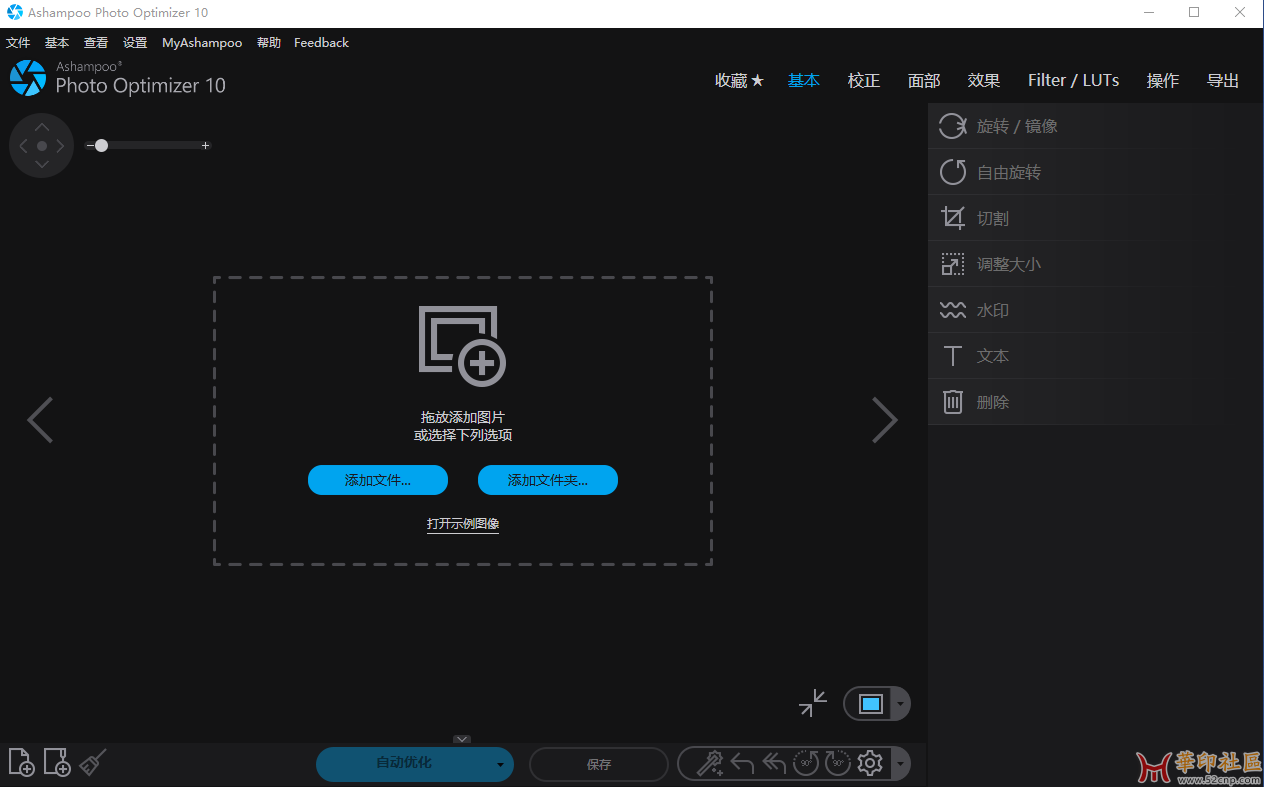
Task: Choose the 切割 crop tool
Action: point(1096,218)
